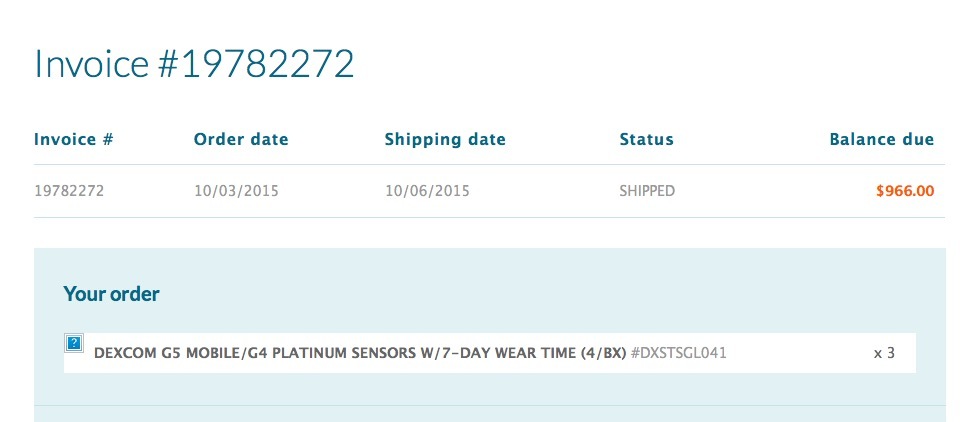Viewport: 970px width, 422px height.
Task: Click the empty white space in the product row
Action: tap(800, 353)
